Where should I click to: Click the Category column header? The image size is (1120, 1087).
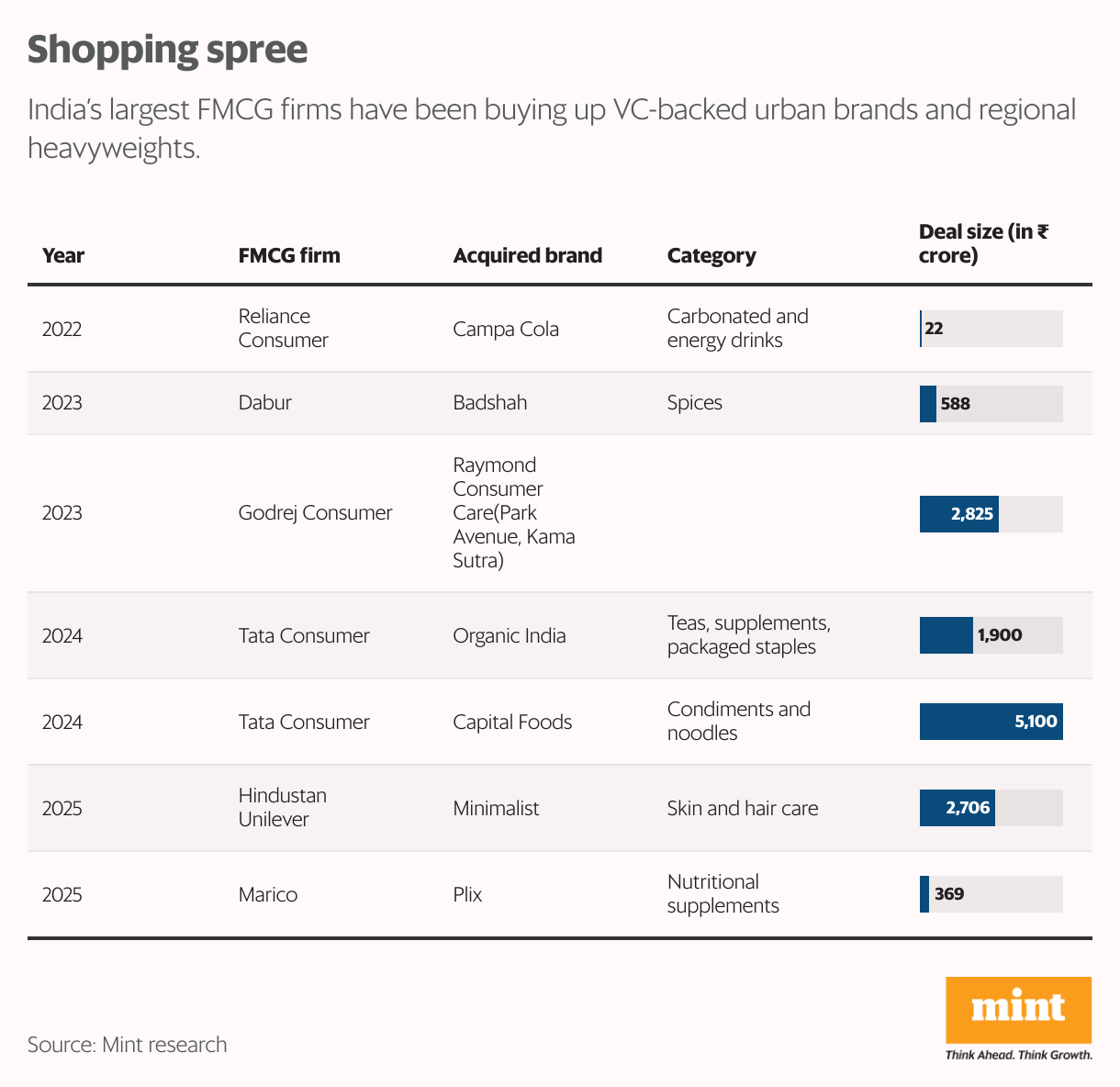click(x=711, y=255)
